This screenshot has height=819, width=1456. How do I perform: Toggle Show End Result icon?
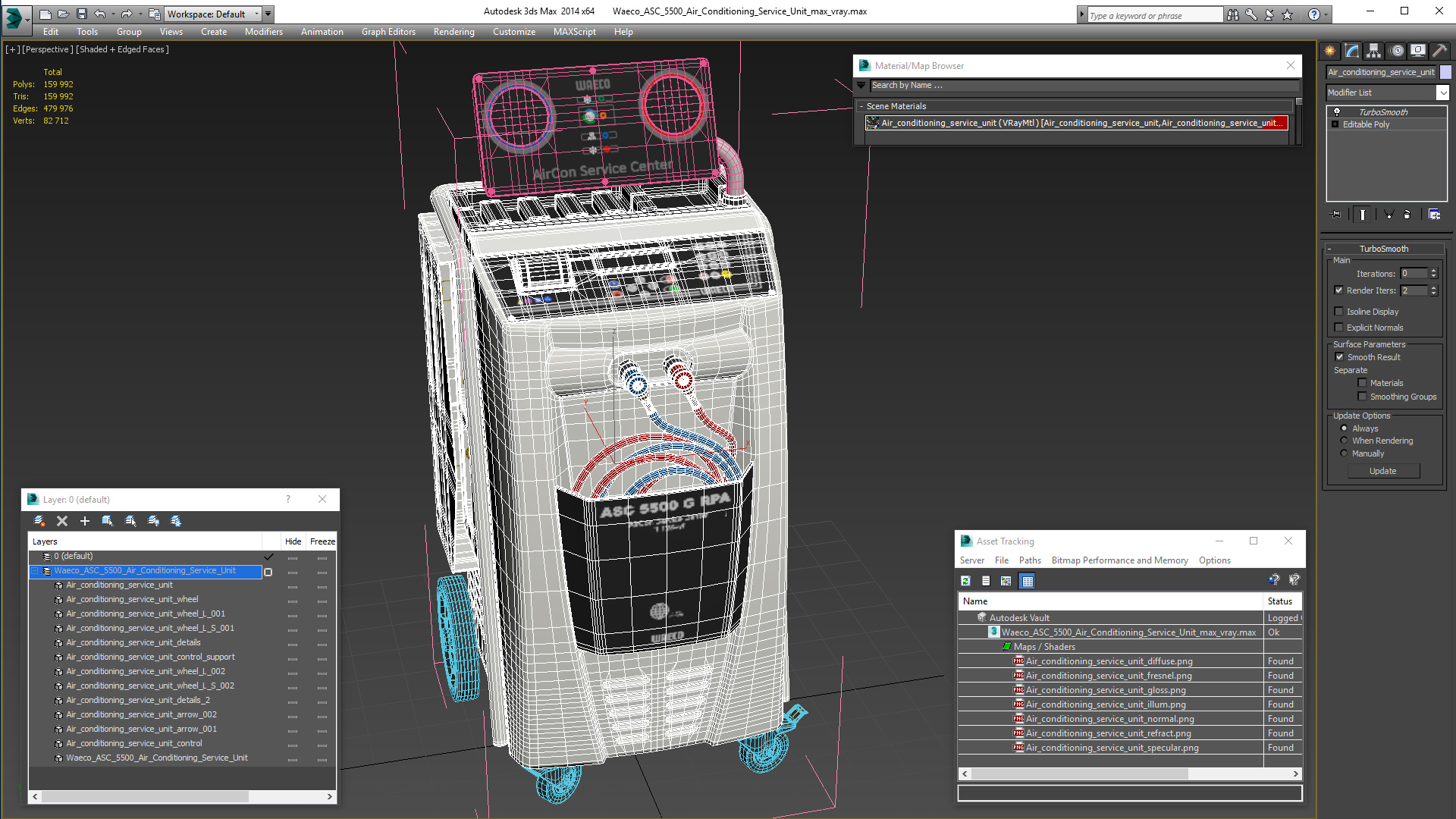1363,215
